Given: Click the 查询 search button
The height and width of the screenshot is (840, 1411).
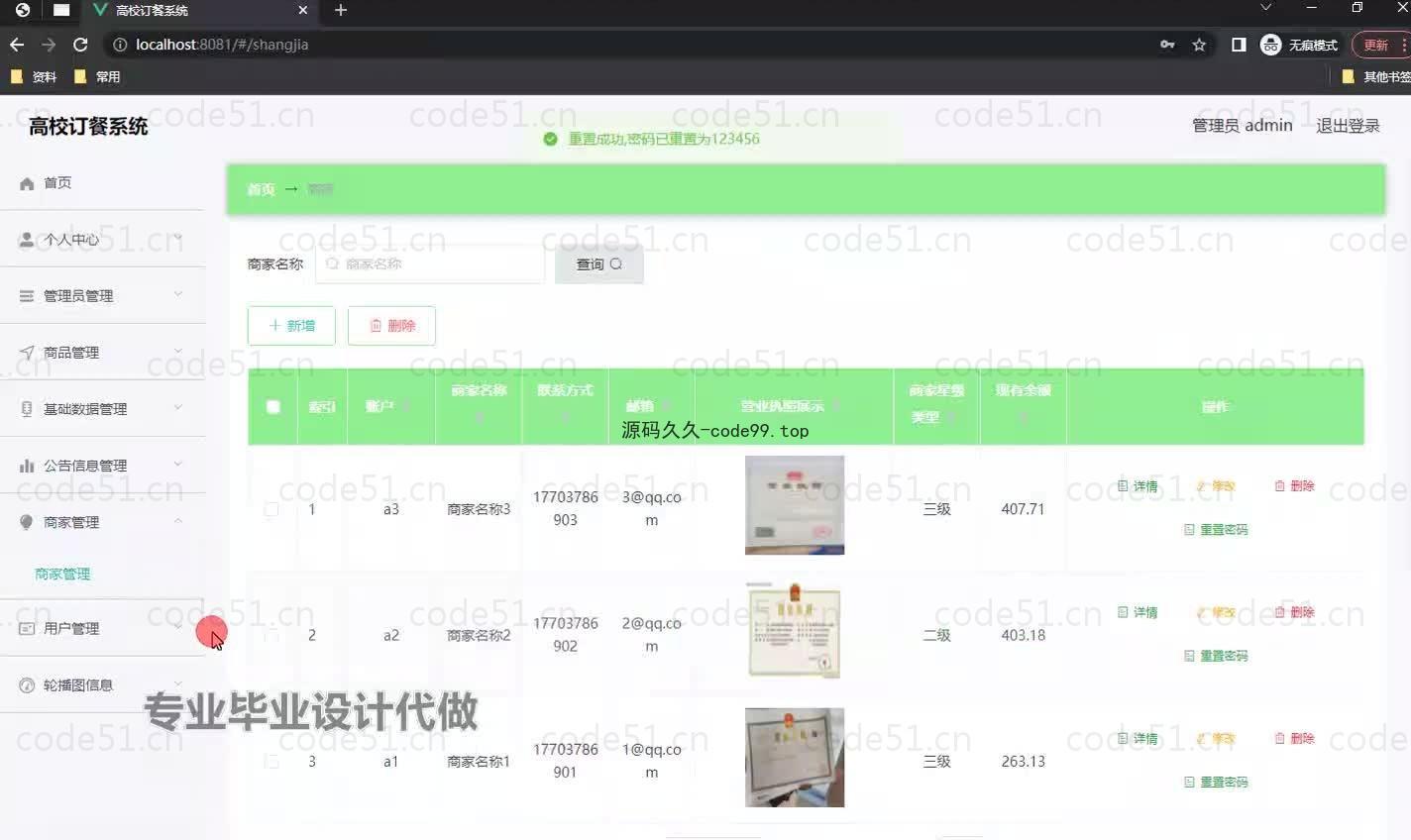Looking at the screenshot, I should point(599,264).
